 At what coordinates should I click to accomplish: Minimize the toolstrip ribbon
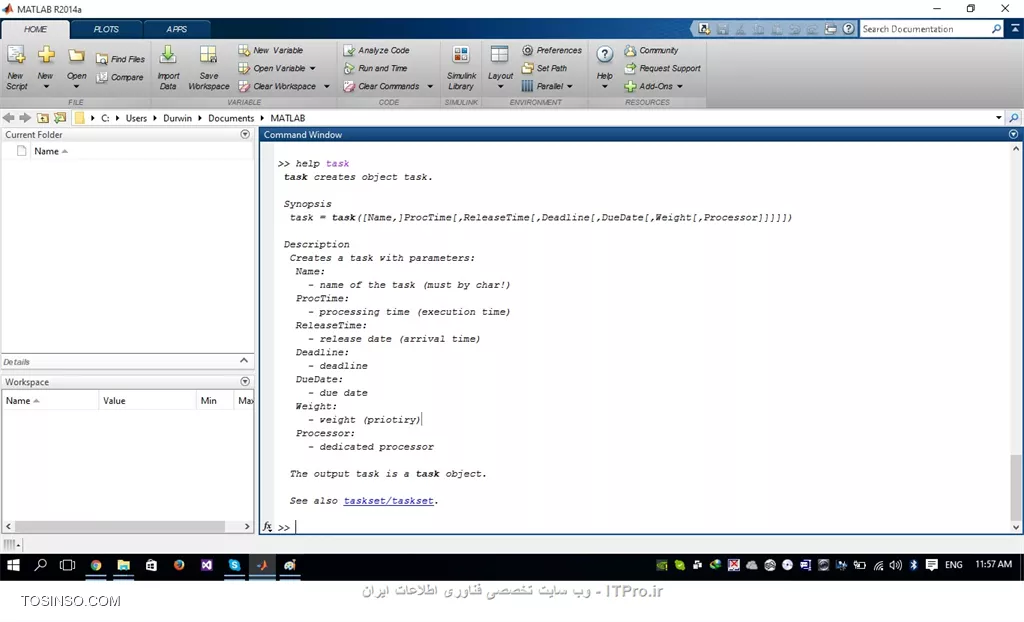1015,28
